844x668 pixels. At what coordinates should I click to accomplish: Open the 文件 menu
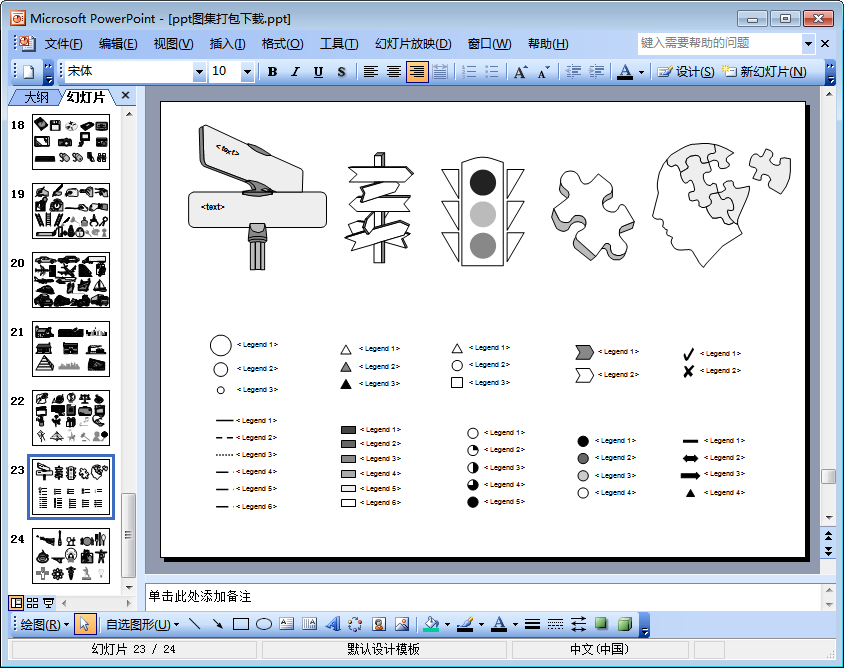[63, 44]
